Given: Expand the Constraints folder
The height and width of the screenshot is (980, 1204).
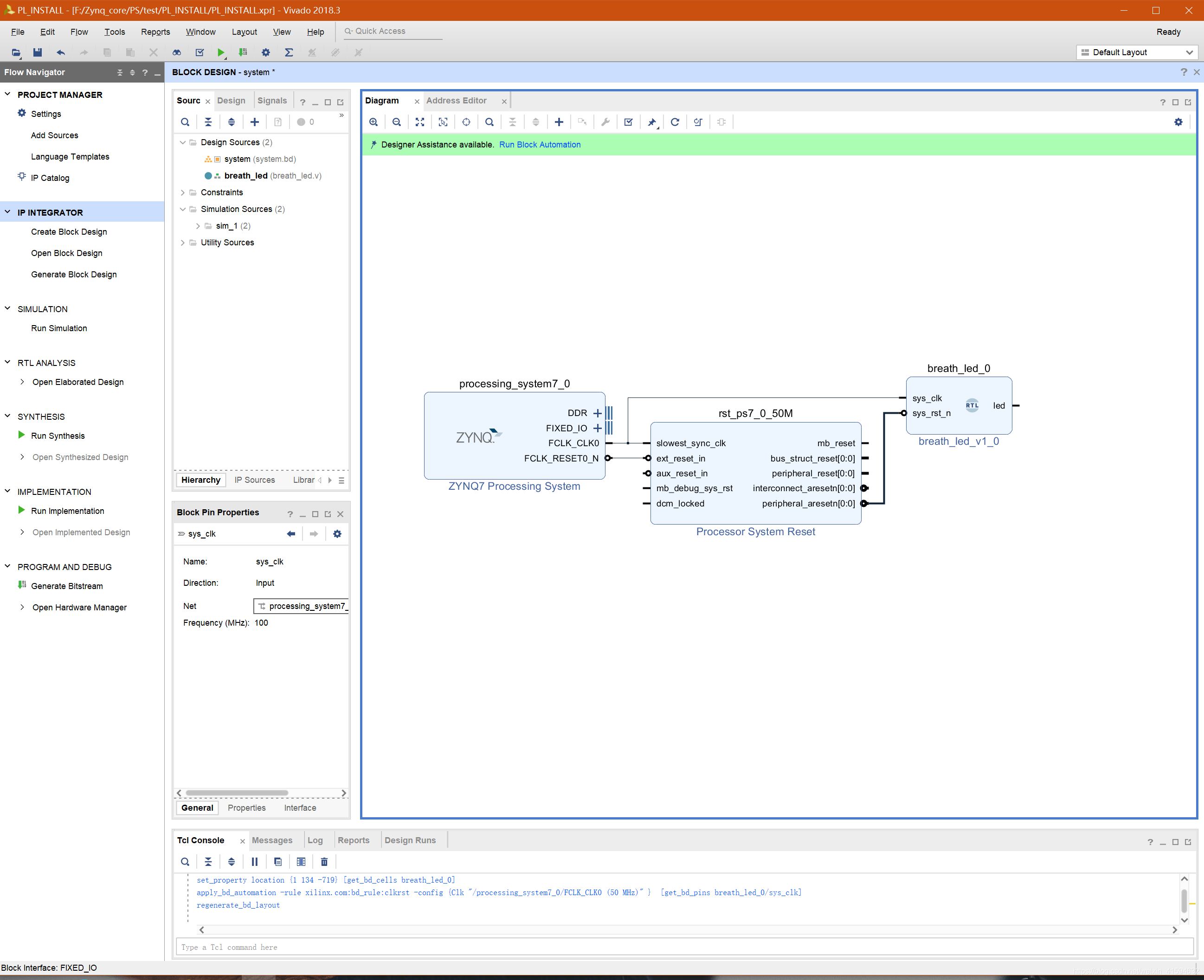Looking at the screenshot, I should [182, 192].
